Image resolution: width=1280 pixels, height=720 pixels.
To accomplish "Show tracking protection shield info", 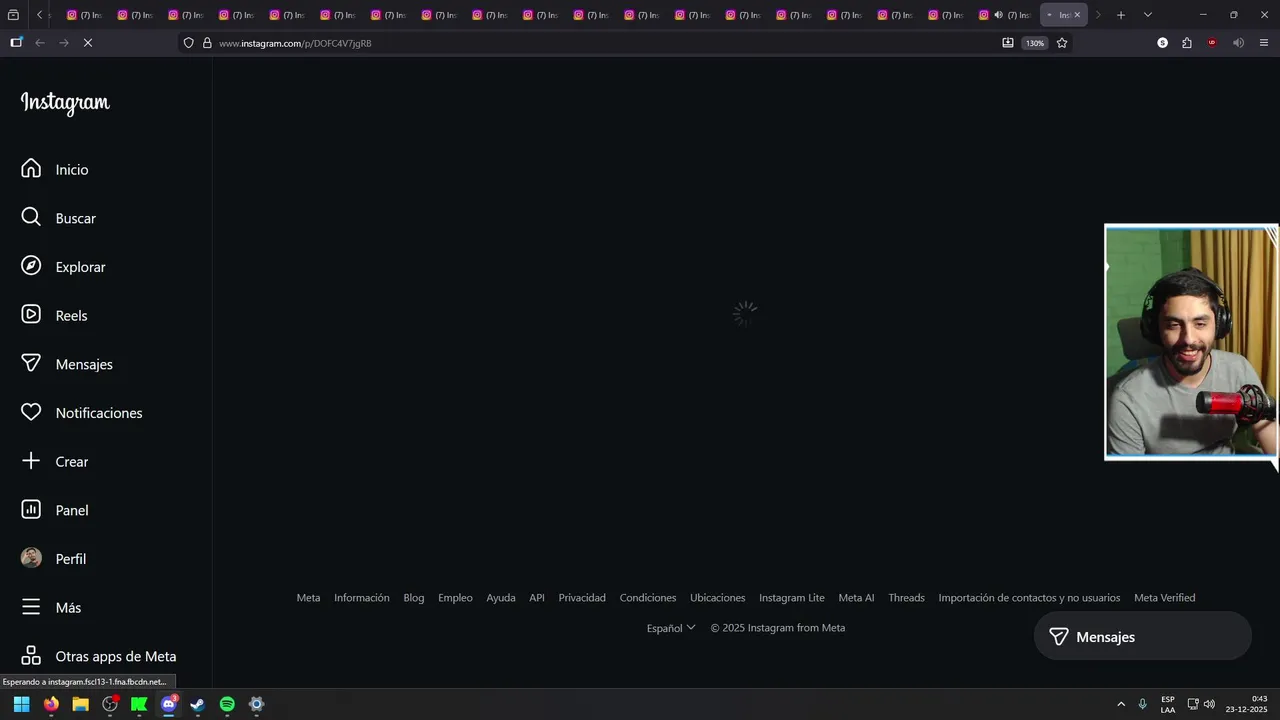I will (188, 43).
